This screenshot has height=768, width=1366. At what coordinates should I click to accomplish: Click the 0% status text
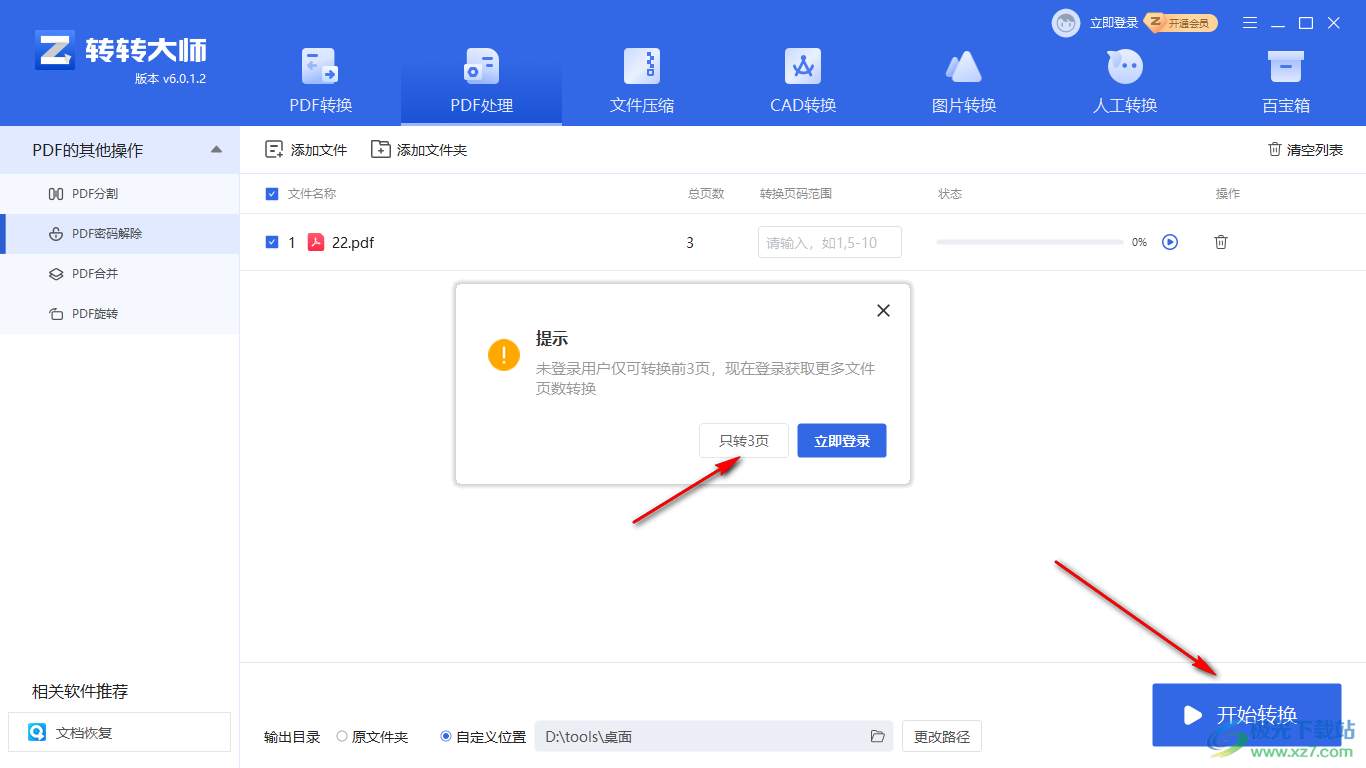click(1139, 242)
